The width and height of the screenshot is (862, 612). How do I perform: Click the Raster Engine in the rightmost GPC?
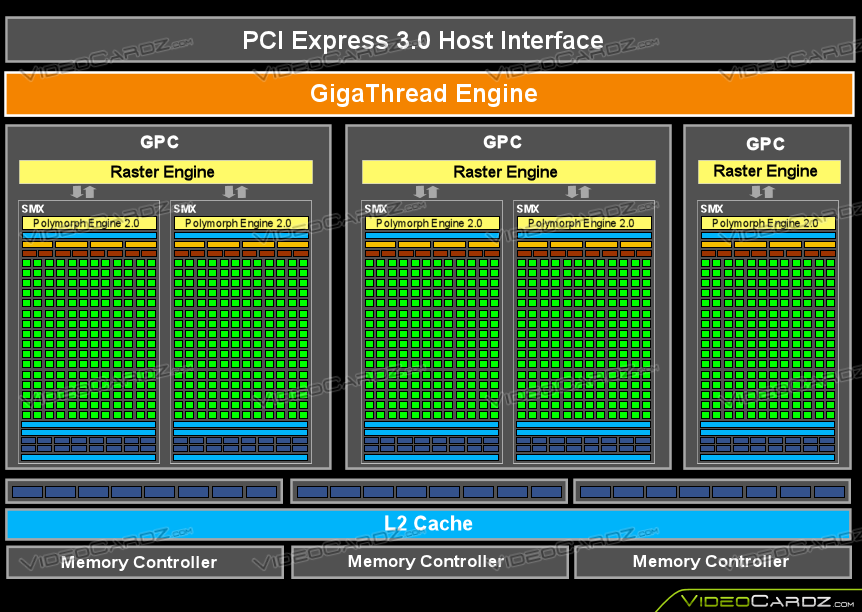point(766,171)
